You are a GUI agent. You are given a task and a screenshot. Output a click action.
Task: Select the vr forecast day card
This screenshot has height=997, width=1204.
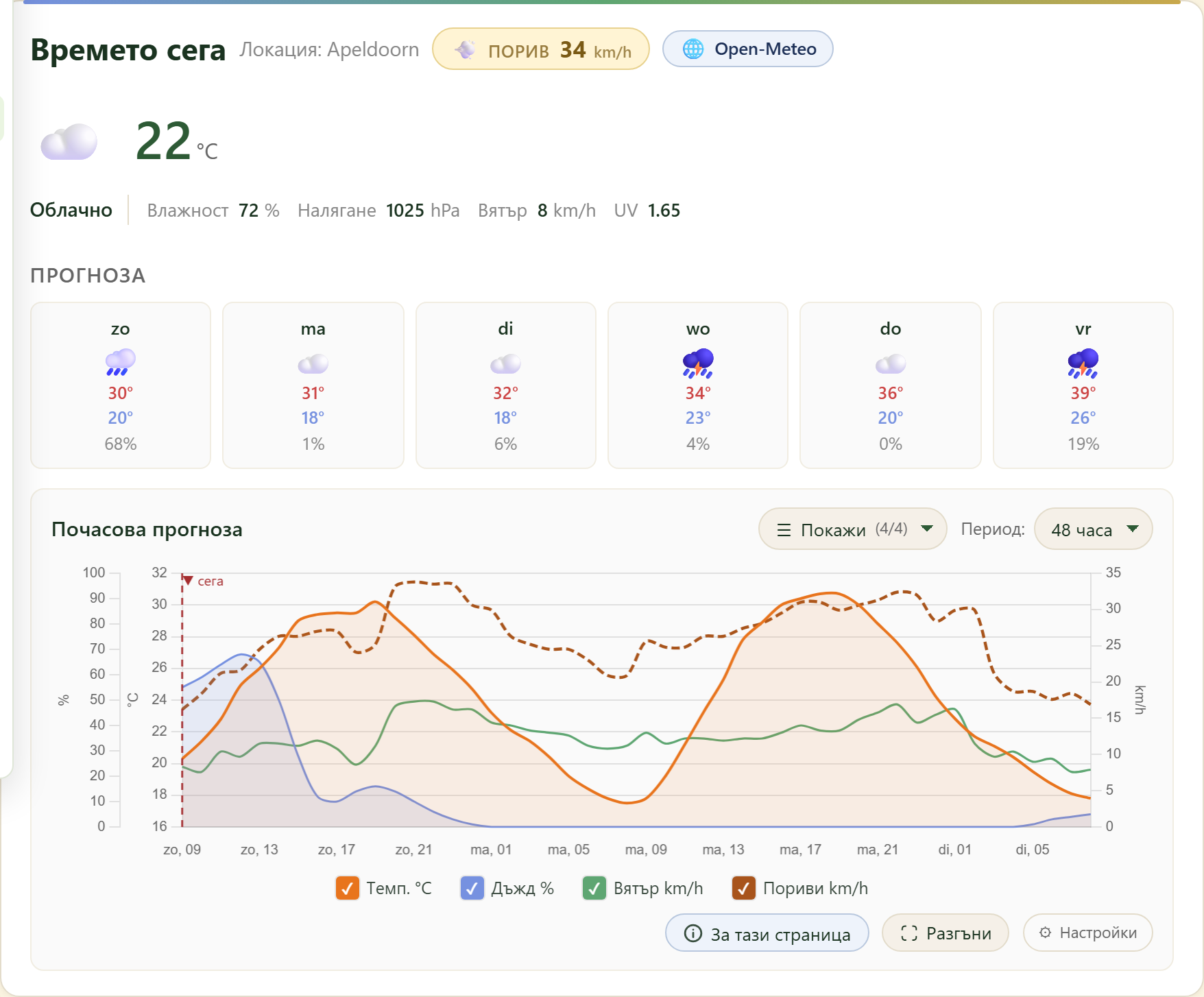click(1083, 385)
